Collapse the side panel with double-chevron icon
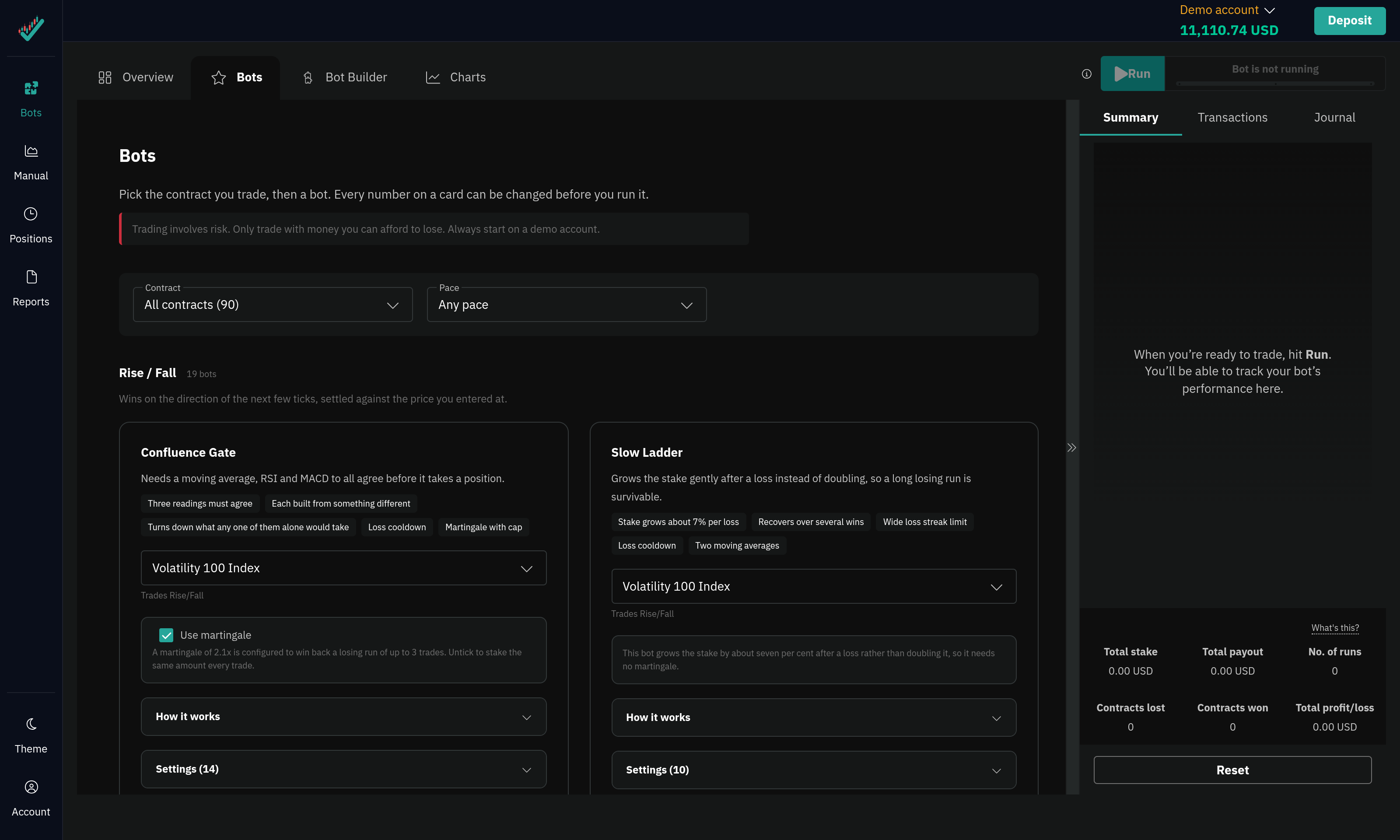The image size is (1400, 840). click(x=1072, y=448)
